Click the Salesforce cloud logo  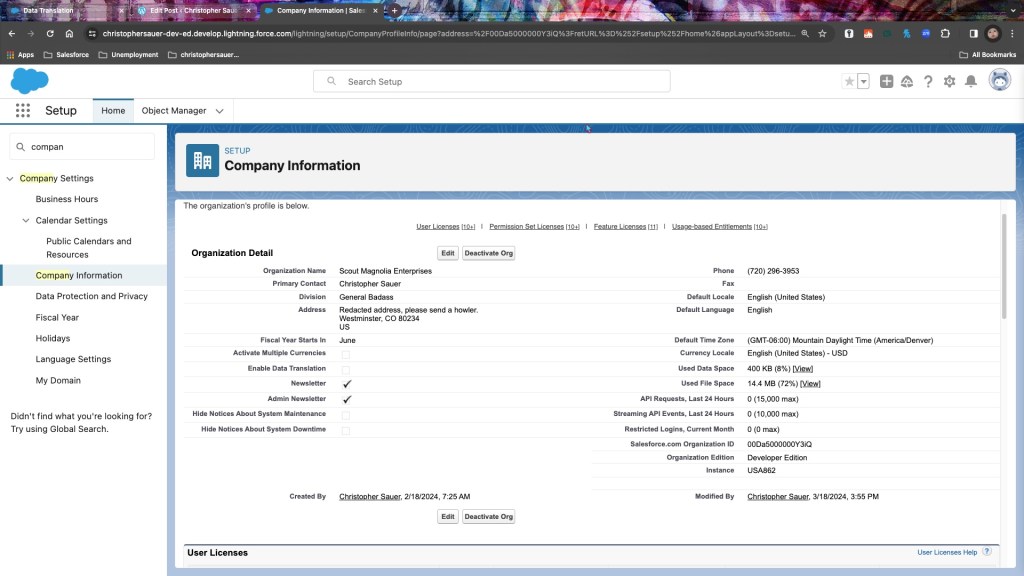(x=29, y=81)
